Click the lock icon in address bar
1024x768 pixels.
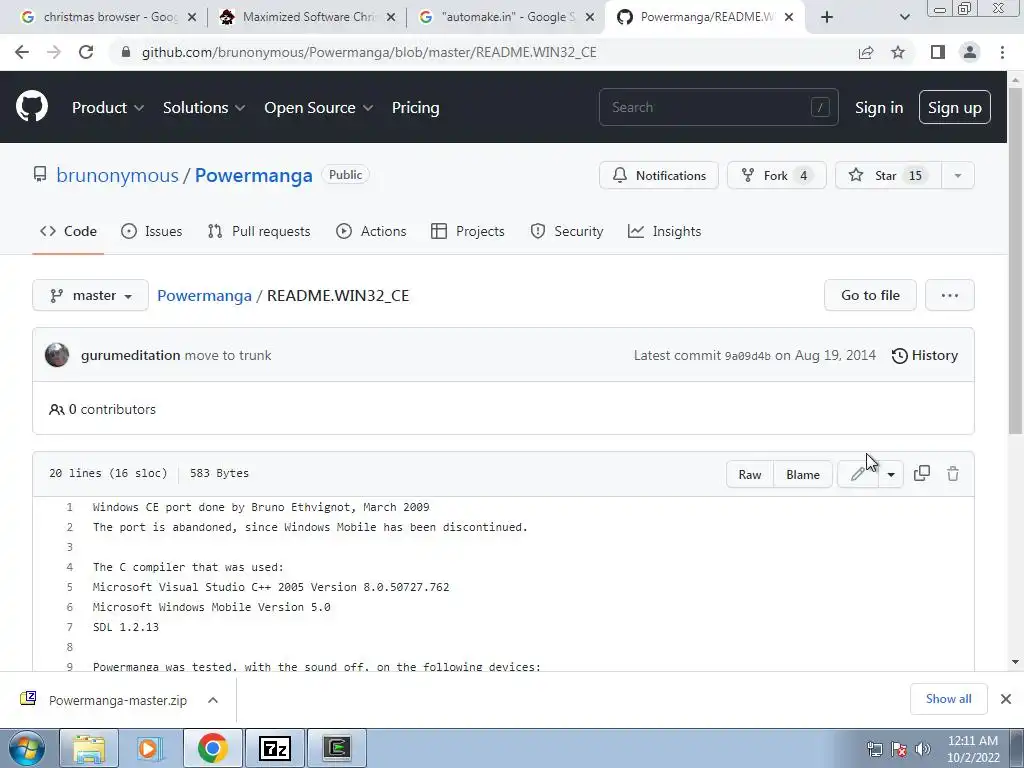[x=126, y=52]
